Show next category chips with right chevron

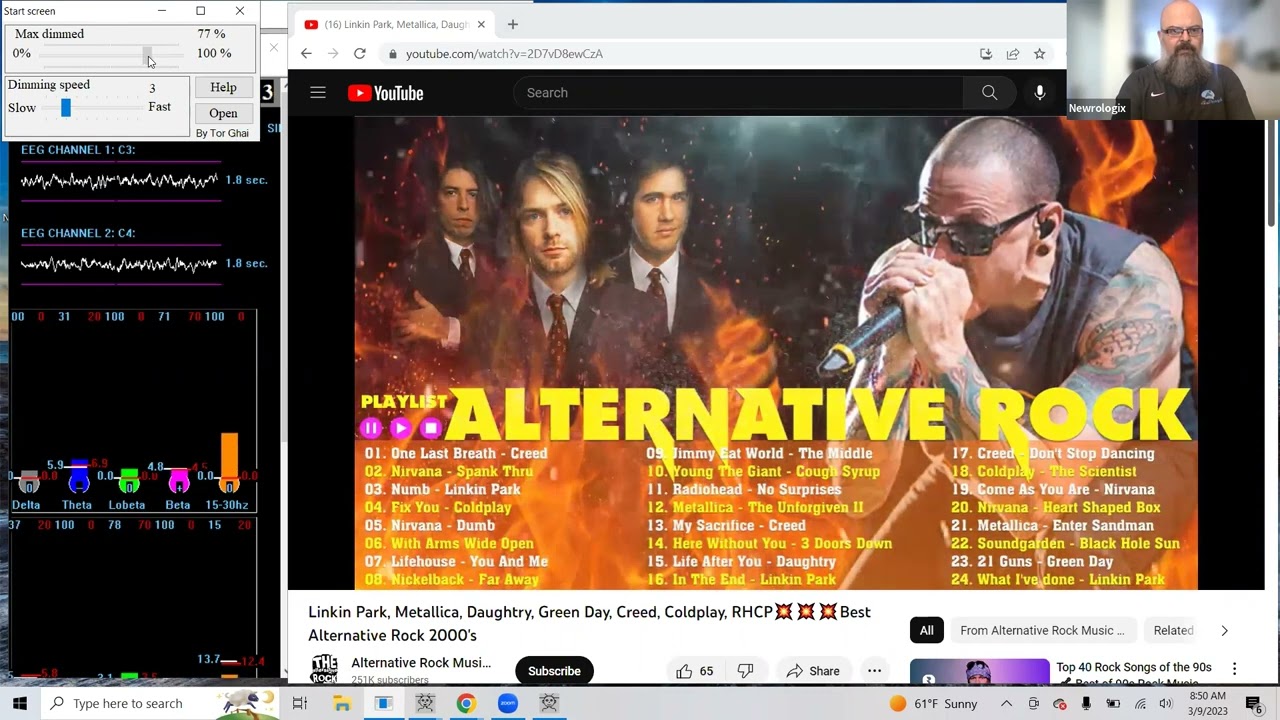tap(1224, 630)
